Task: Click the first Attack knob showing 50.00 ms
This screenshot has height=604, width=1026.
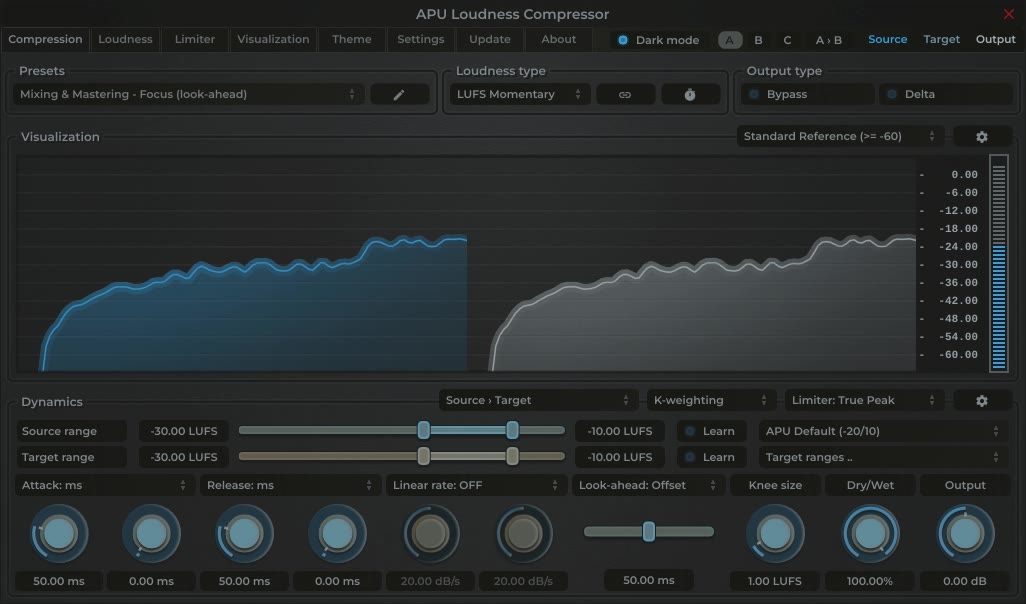Action: [x=59, y=534]
